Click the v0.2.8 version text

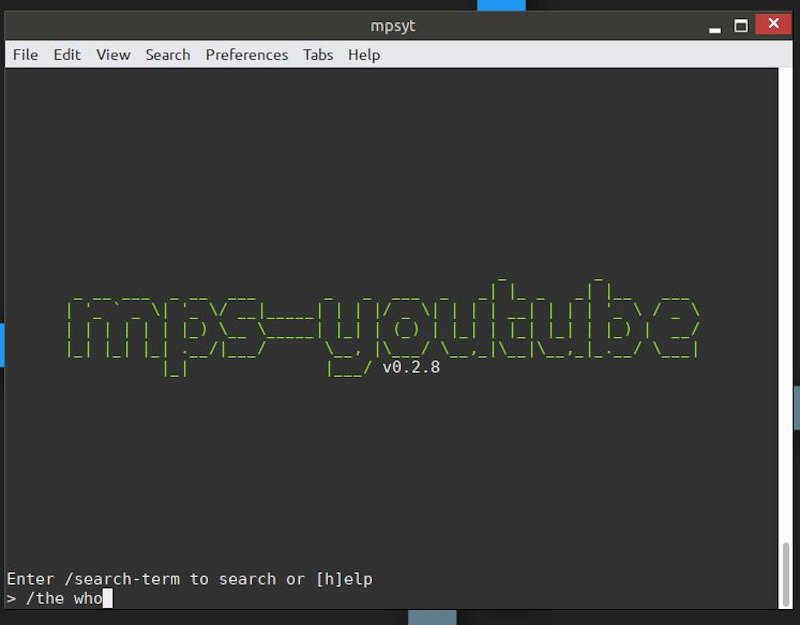click(x=411, y=367)
